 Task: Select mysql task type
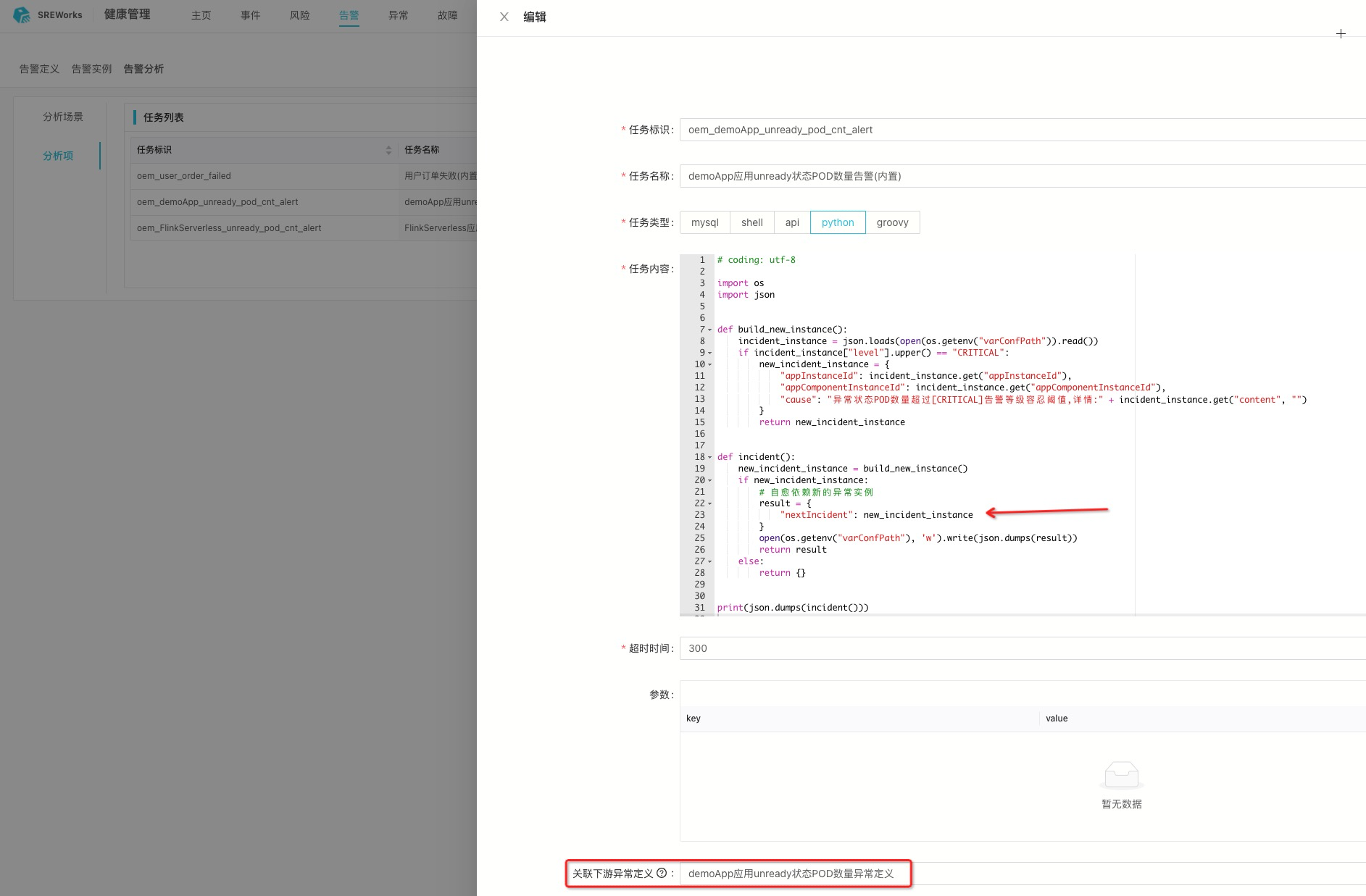704,222
